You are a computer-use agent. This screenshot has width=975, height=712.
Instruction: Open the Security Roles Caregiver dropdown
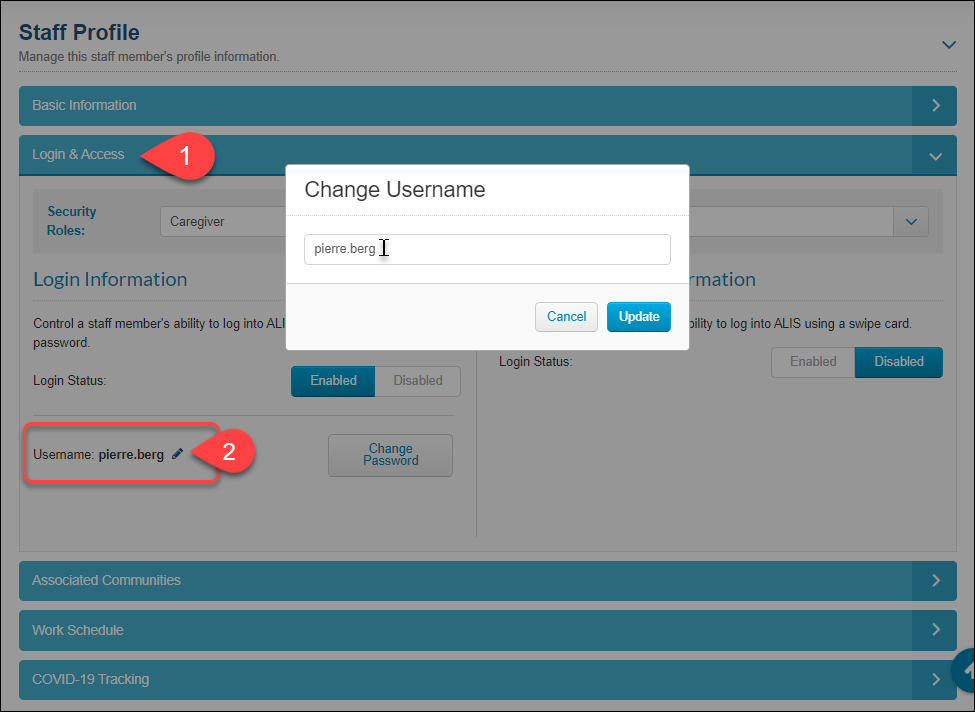[x=222, y=222]
